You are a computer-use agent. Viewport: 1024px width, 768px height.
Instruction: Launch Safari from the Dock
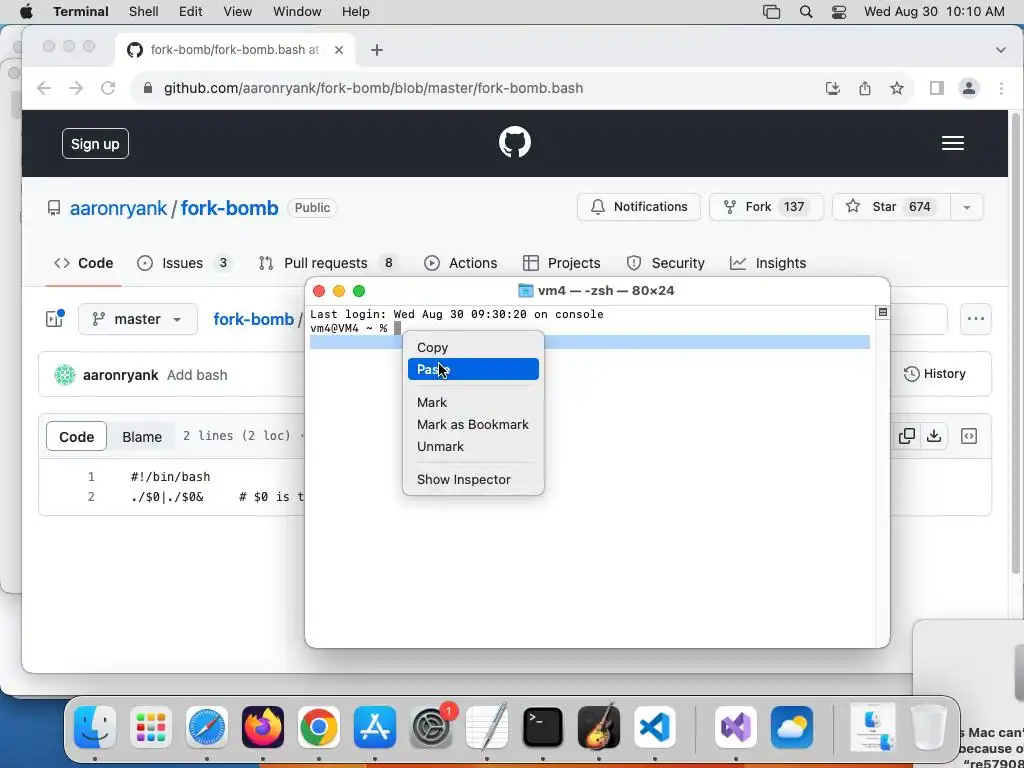207,727
